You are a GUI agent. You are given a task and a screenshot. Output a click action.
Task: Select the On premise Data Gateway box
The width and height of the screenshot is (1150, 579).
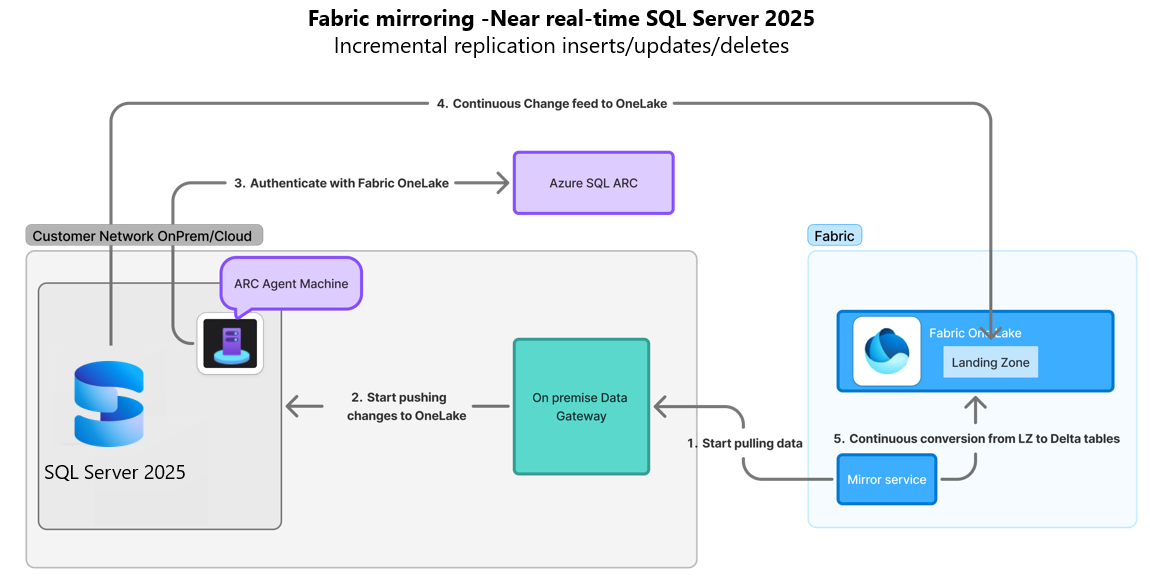coord(581,407)
